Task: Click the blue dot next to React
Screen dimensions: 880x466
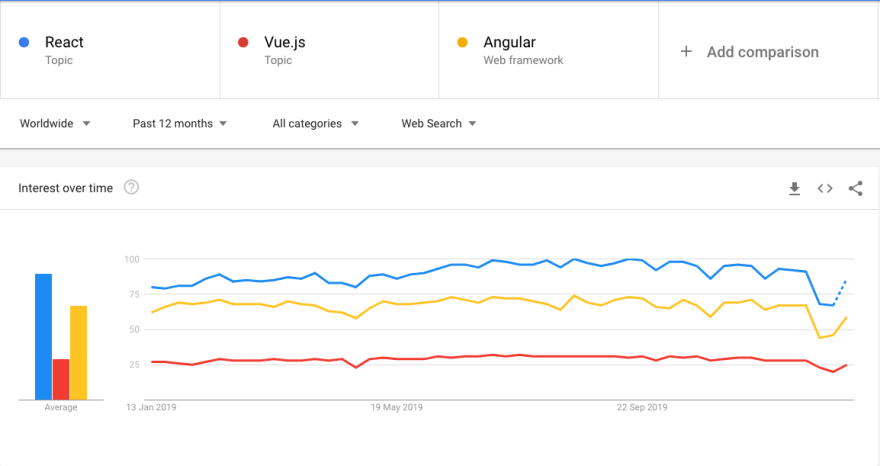Action: pos(24,42)
